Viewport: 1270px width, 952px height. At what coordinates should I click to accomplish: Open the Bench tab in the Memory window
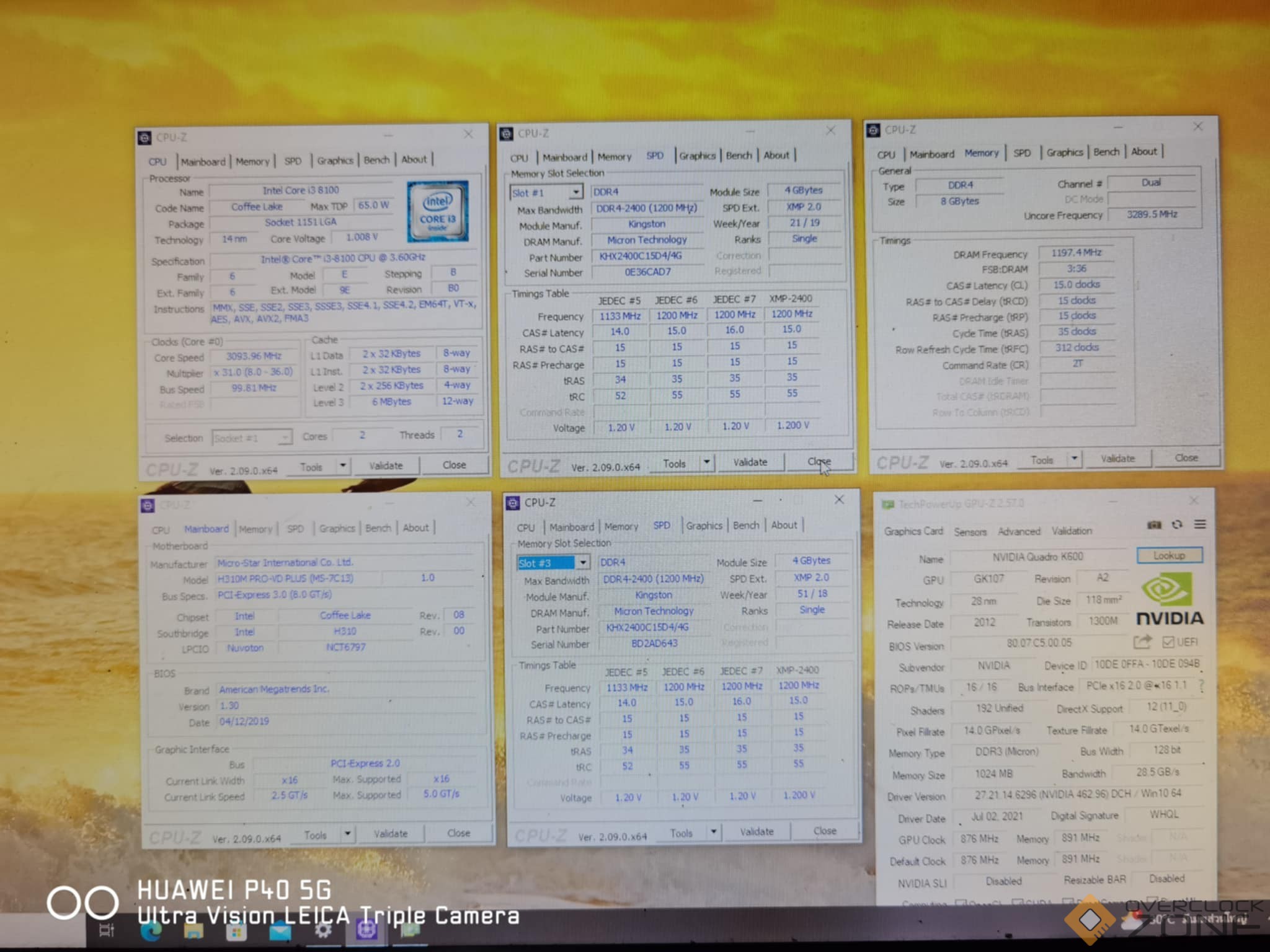(1106, 152)
